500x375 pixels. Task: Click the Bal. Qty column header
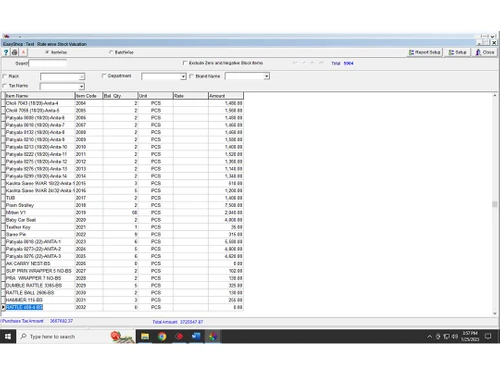click(x=120, y=96)
